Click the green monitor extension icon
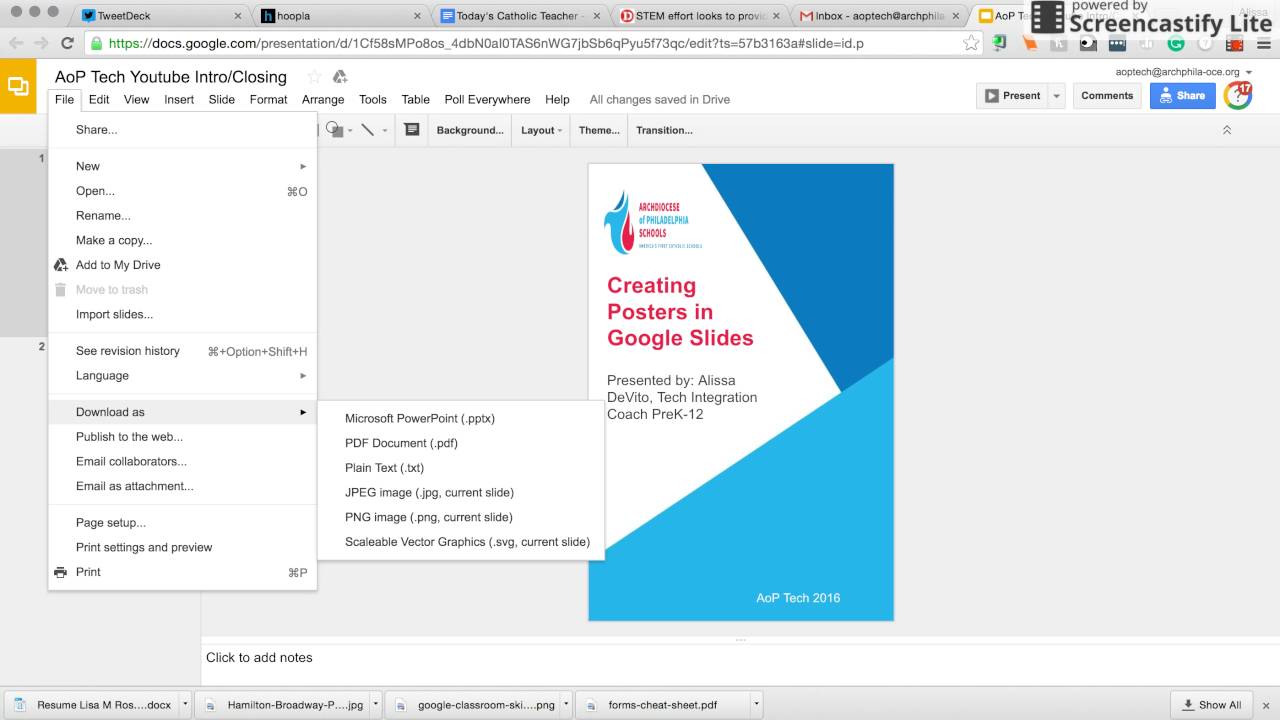The height and width of the screenshot is (720, 1280). [999, 44]
